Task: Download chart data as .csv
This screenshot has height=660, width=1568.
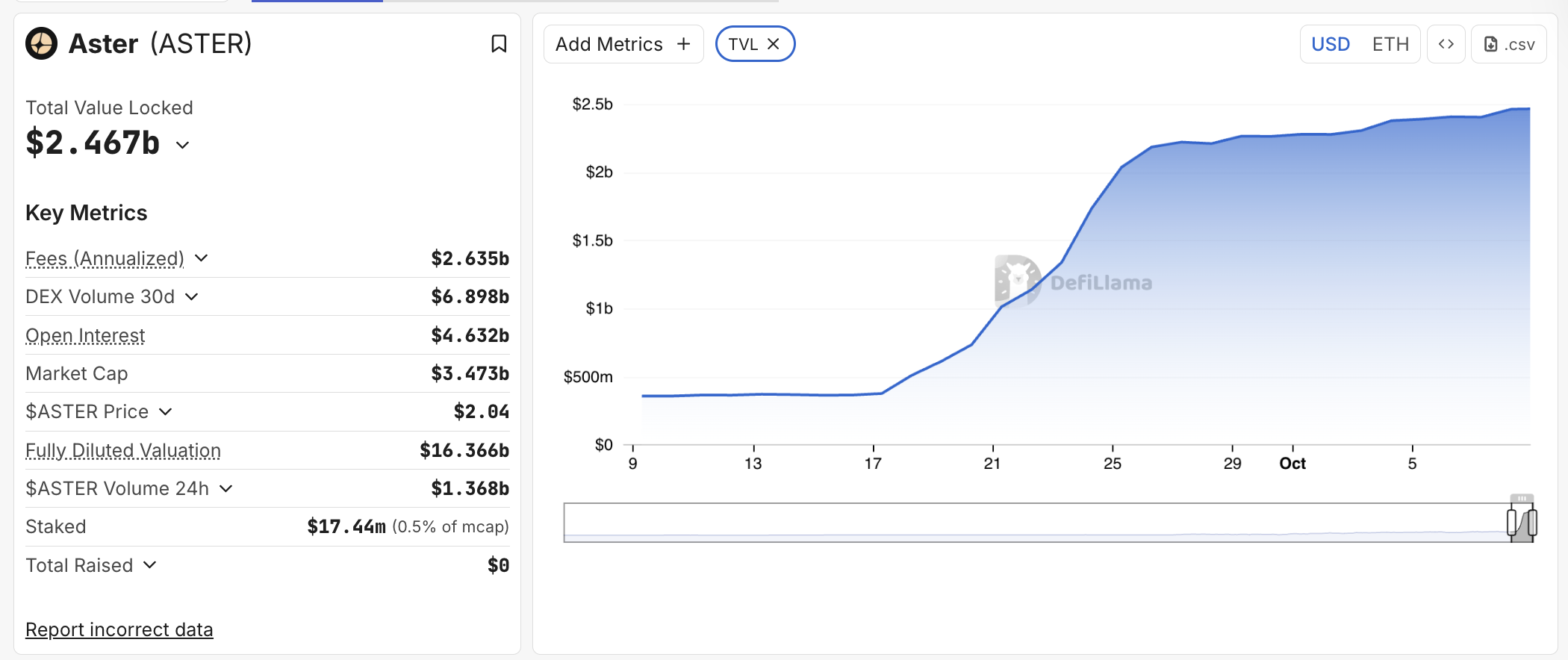Action: point(1508,44)
